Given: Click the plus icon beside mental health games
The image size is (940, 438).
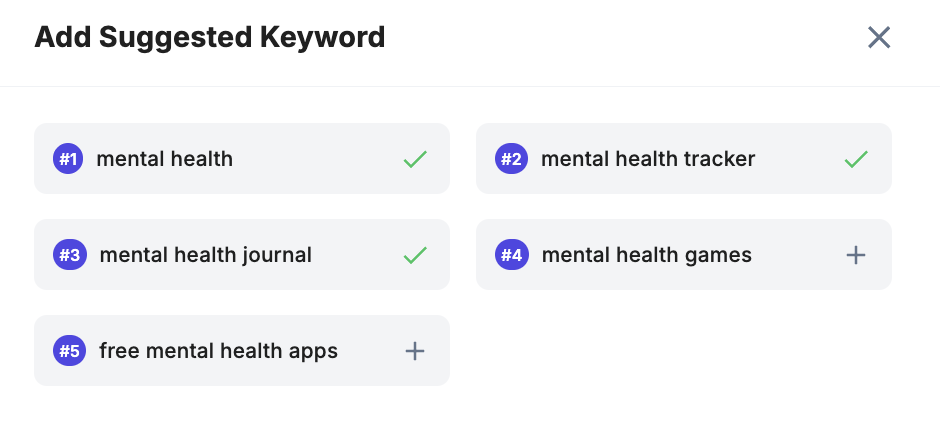Looking at the screenshot, I should tap(855, 255).
